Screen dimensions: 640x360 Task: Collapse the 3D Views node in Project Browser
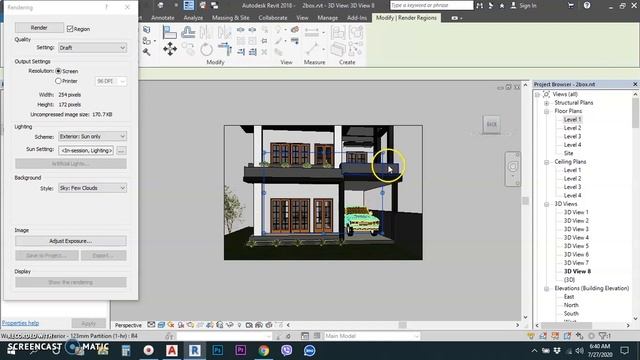click(x=547, y=204)
